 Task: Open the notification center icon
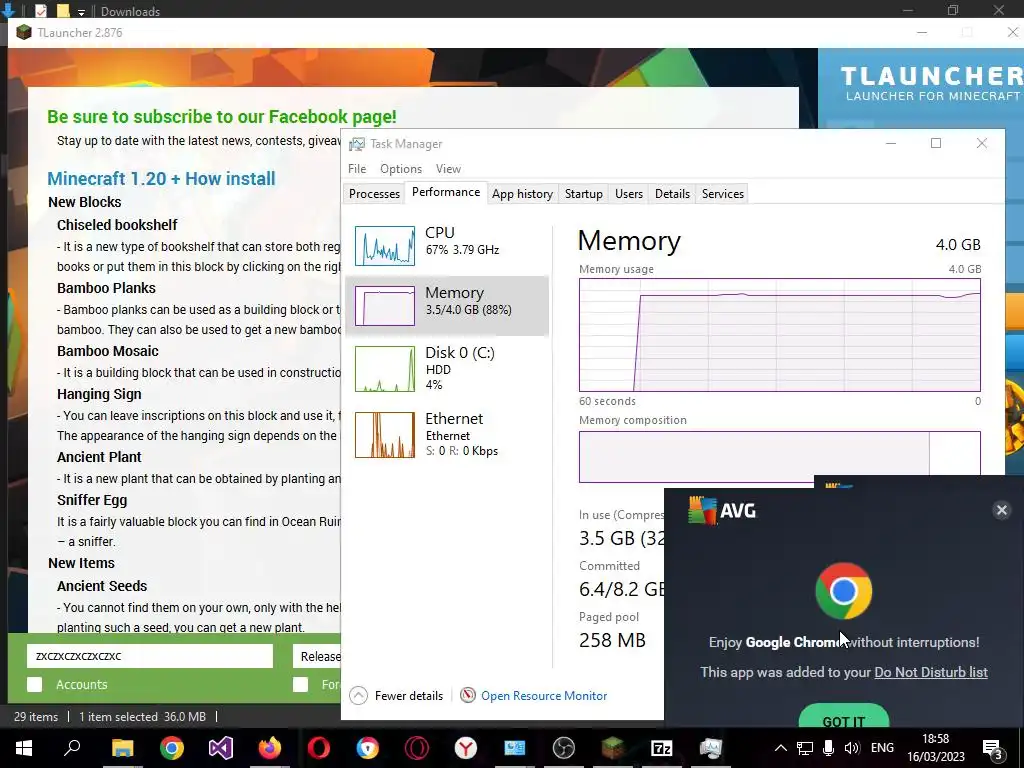993,748
